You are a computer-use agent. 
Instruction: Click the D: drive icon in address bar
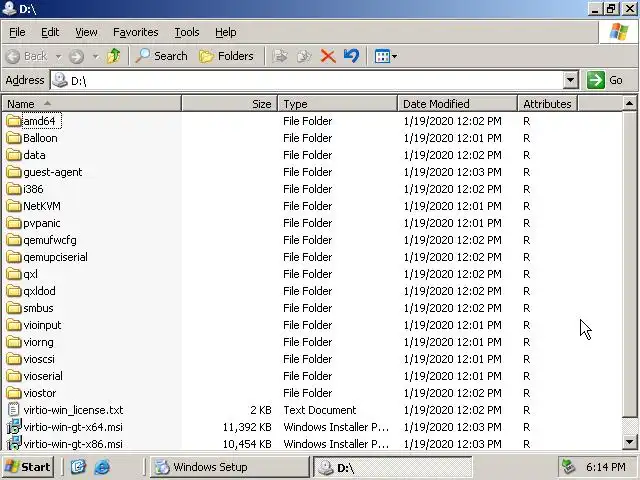pos(60,80)
